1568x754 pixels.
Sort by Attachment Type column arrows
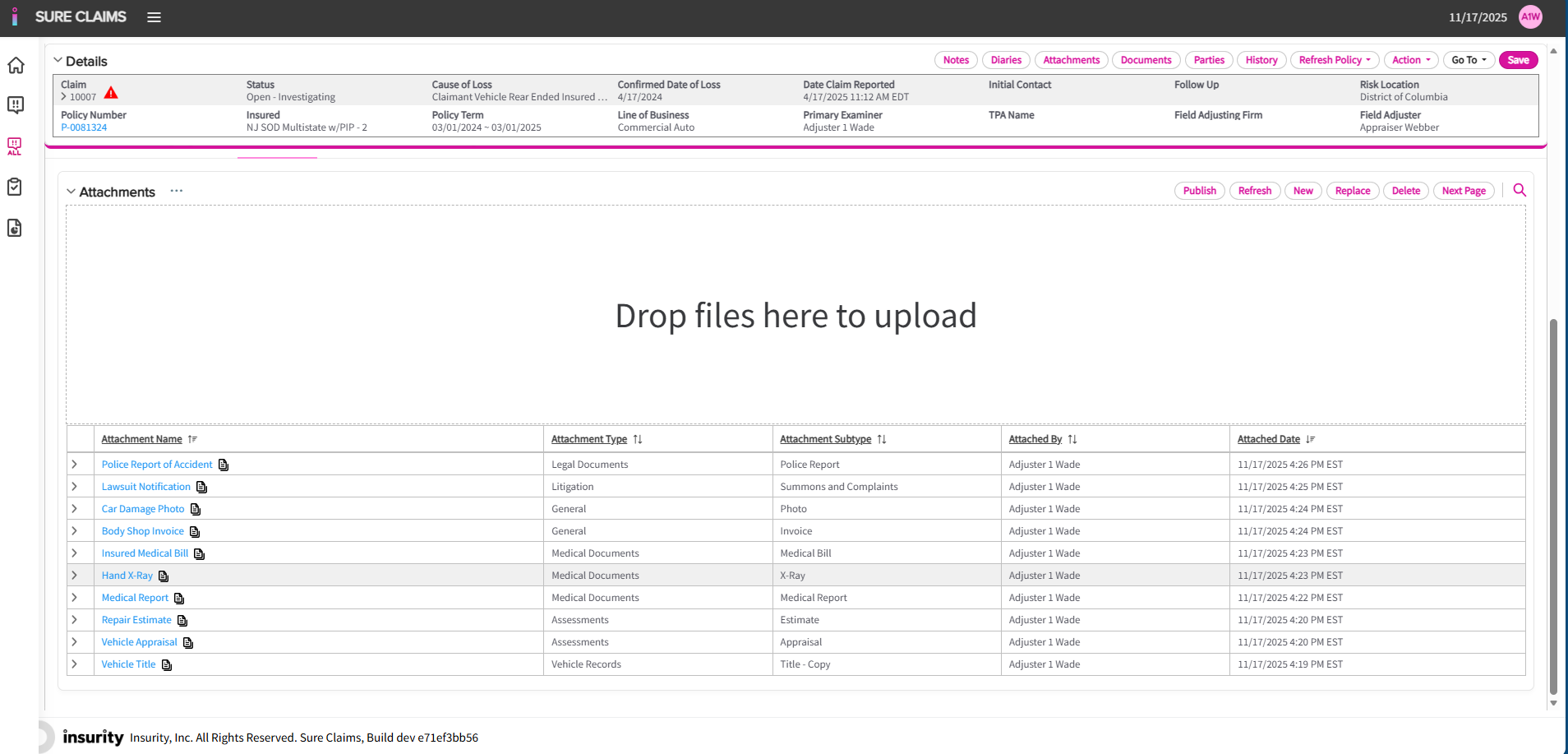[638, 440]
